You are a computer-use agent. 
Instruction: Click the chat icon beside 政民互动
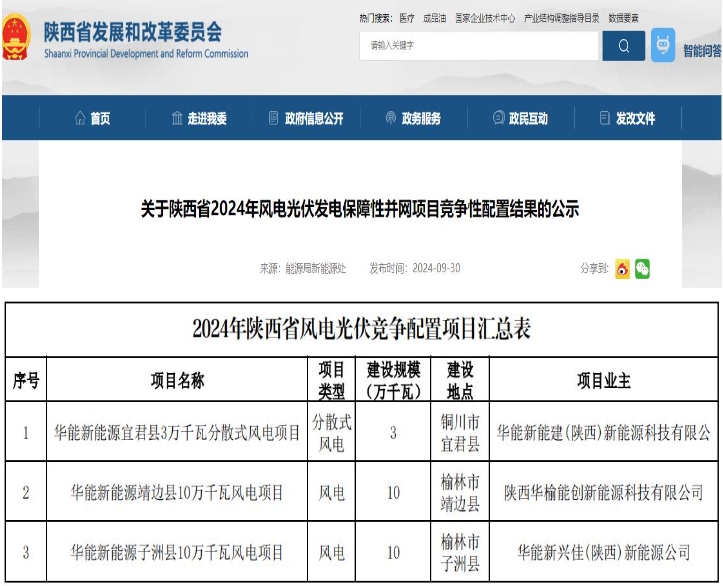click(x=498, y=119)
